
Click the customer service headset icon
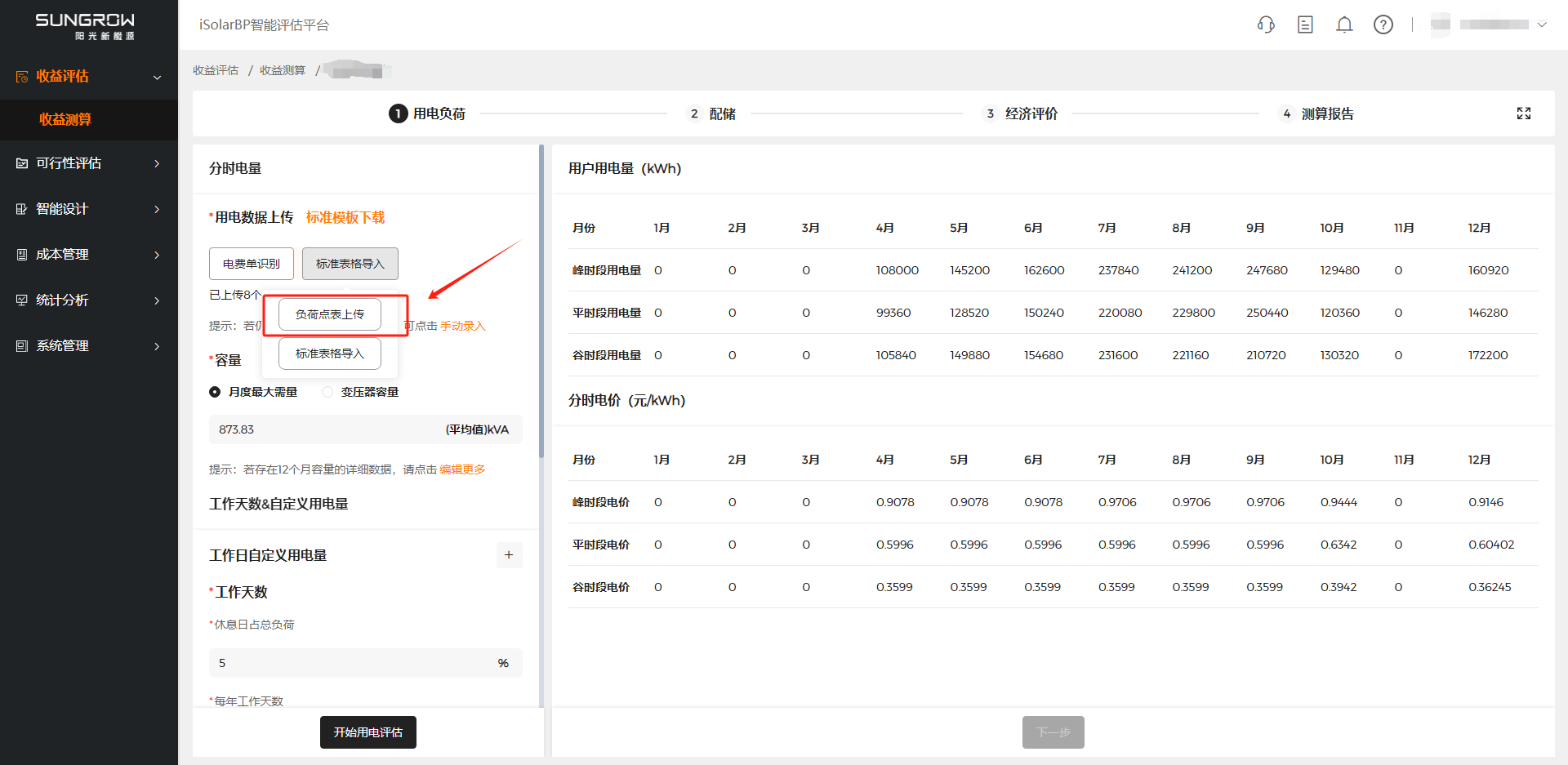click(1266, 24)
